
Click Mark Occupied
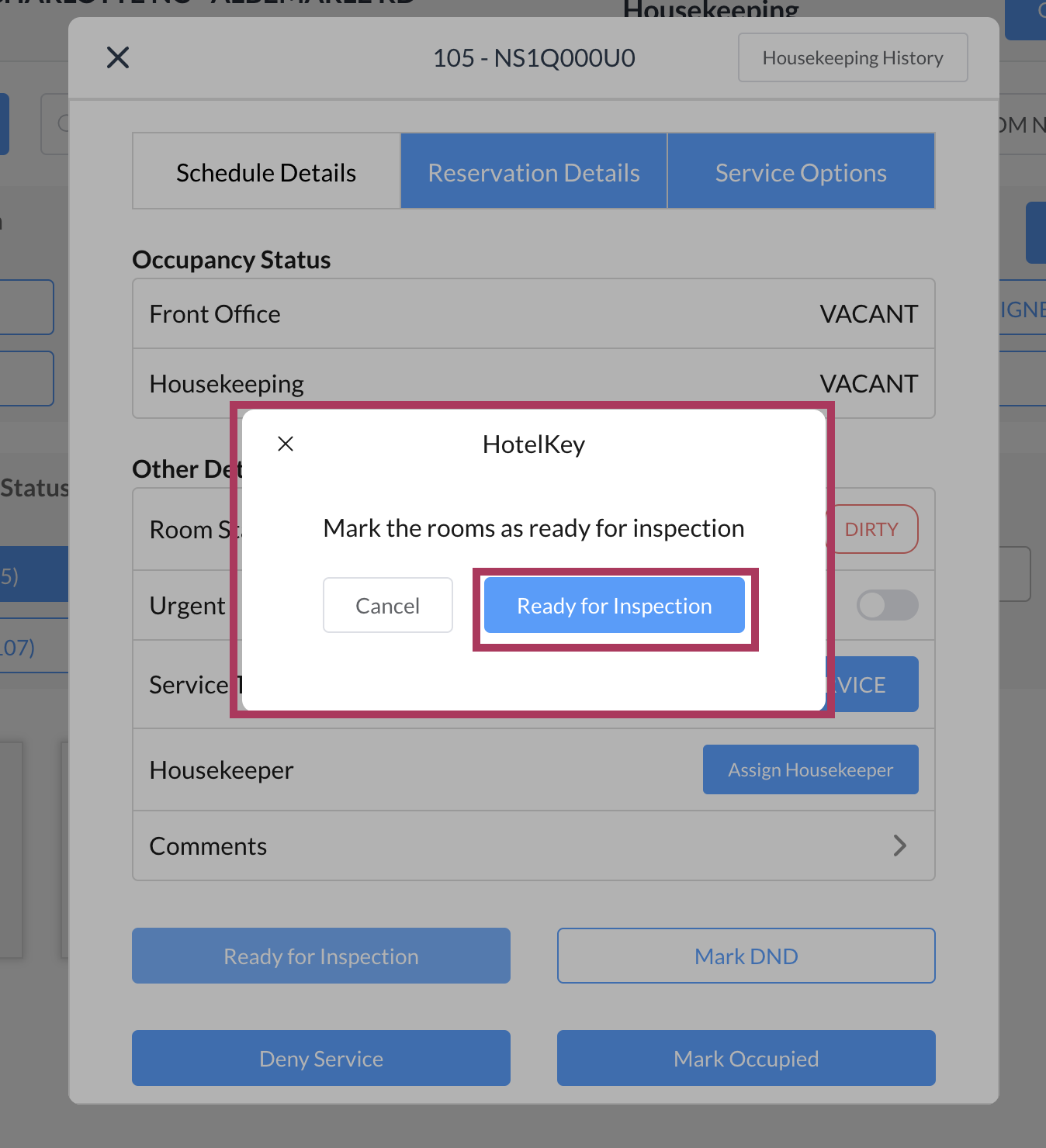pyautogui.click(x=746, y=1058)
